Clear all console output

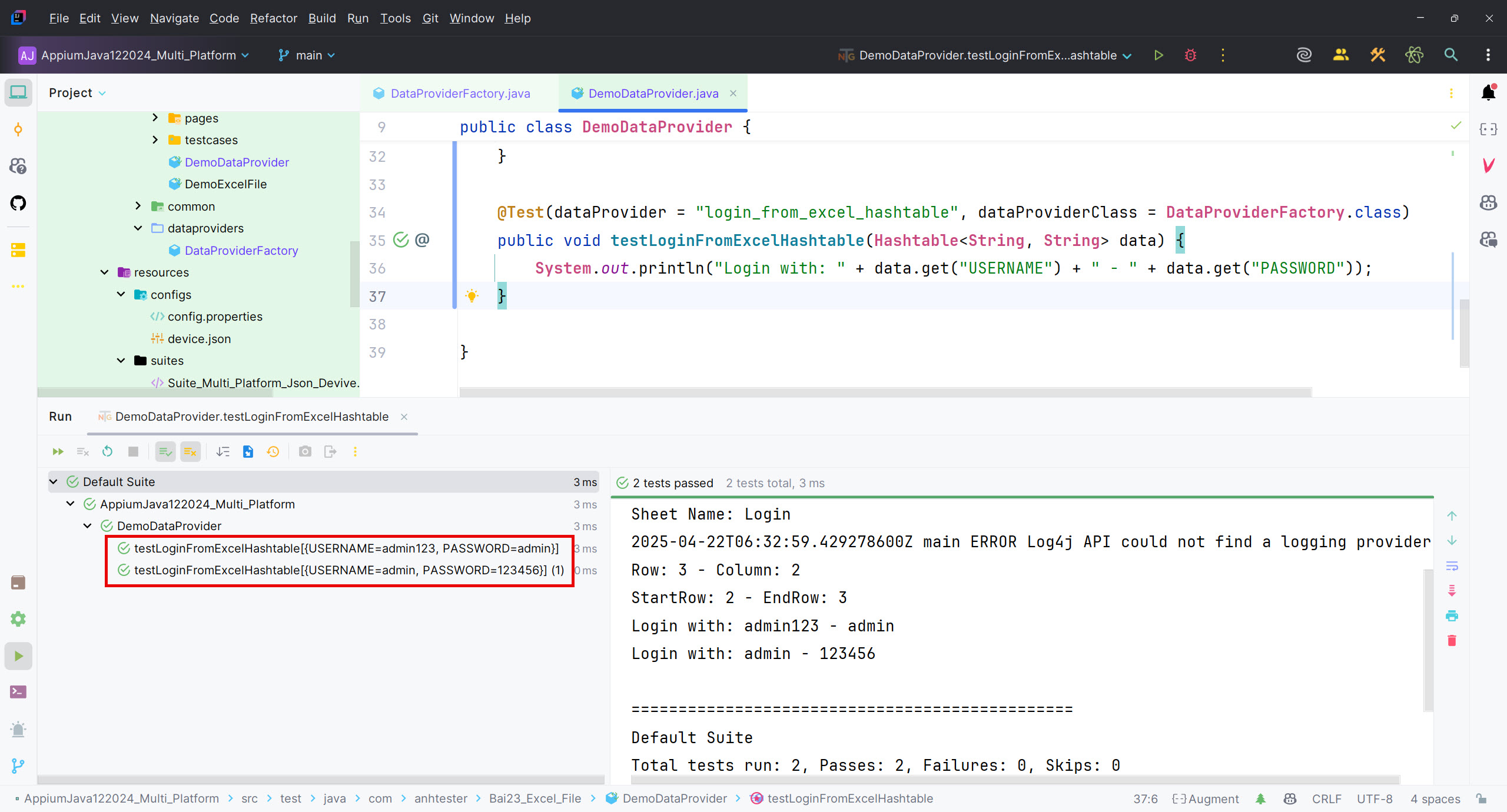[1452, 640]
